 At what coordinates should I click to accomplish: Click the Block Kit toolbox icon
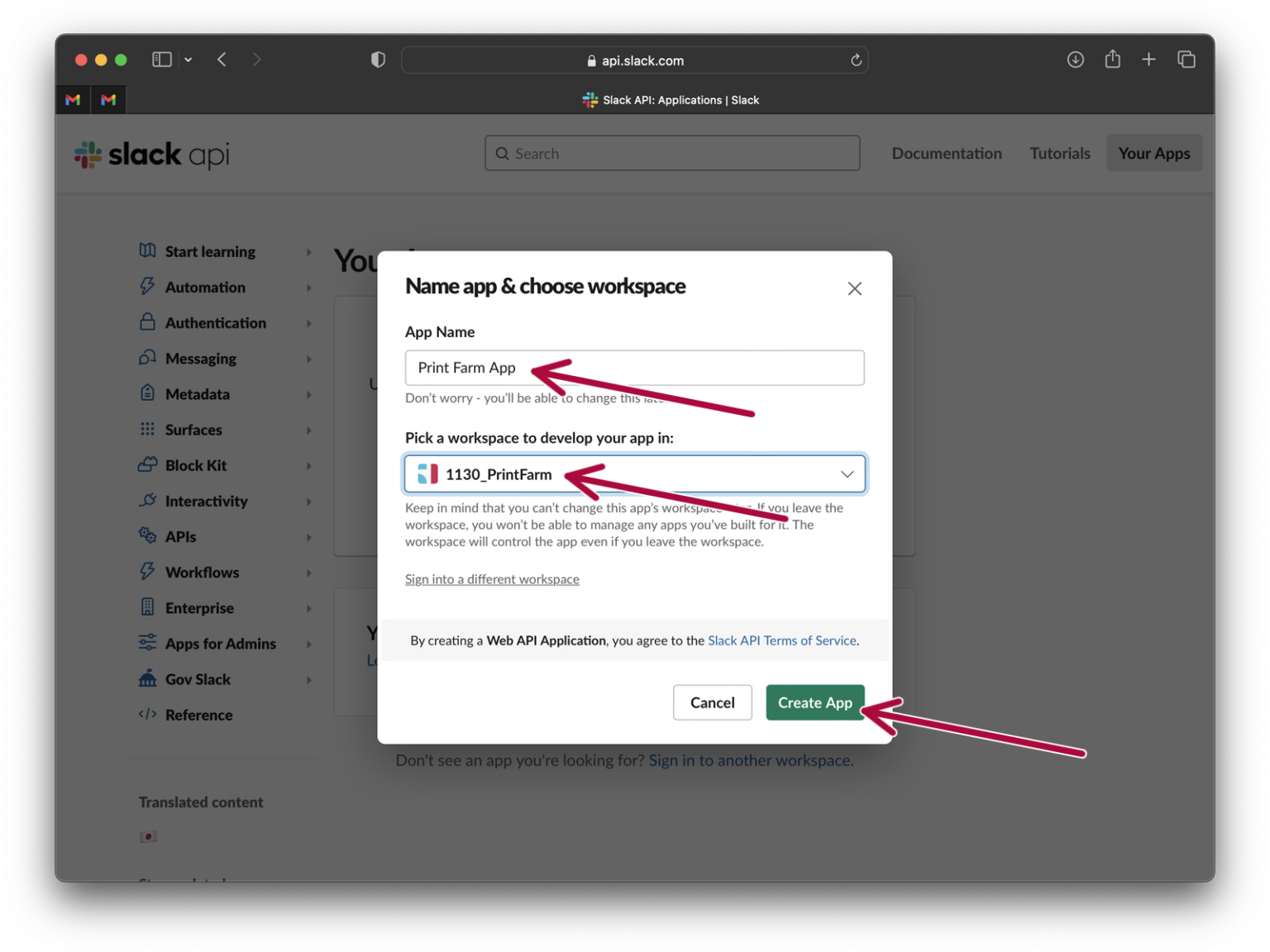point(147,465)
